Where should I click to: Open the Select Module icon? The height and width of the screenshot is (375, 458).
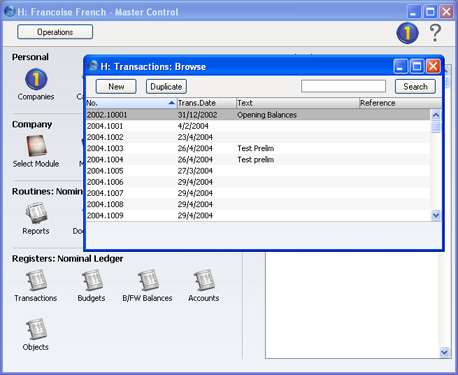coord(36,146)
